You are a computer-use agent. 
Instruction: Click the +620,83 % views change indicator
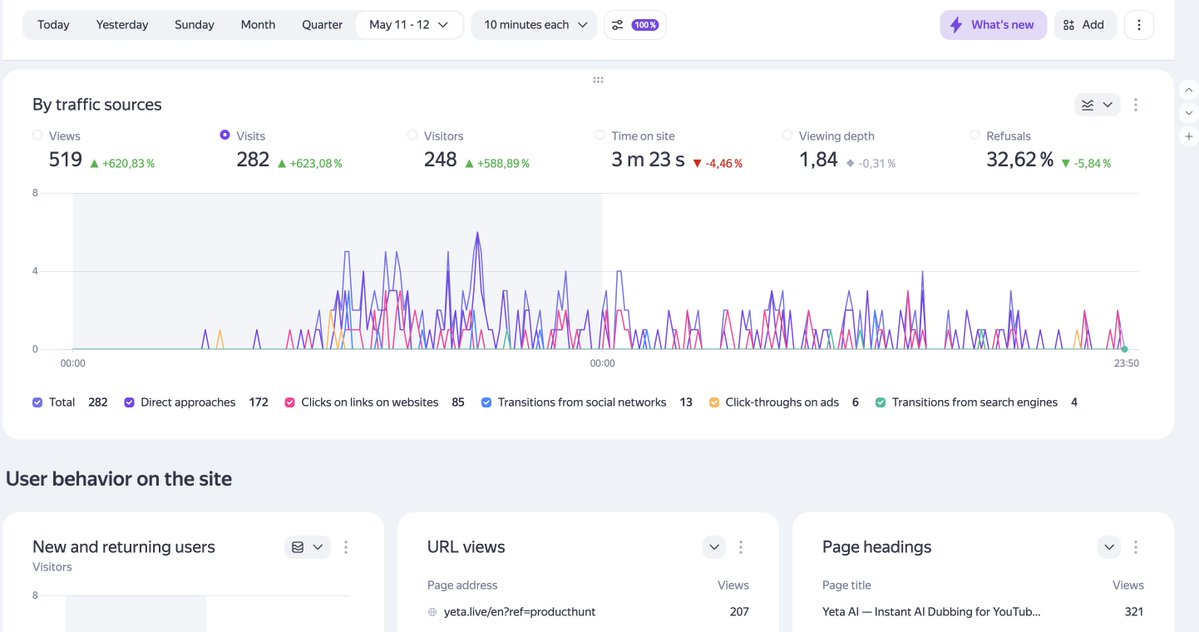(x=122, y=164)
